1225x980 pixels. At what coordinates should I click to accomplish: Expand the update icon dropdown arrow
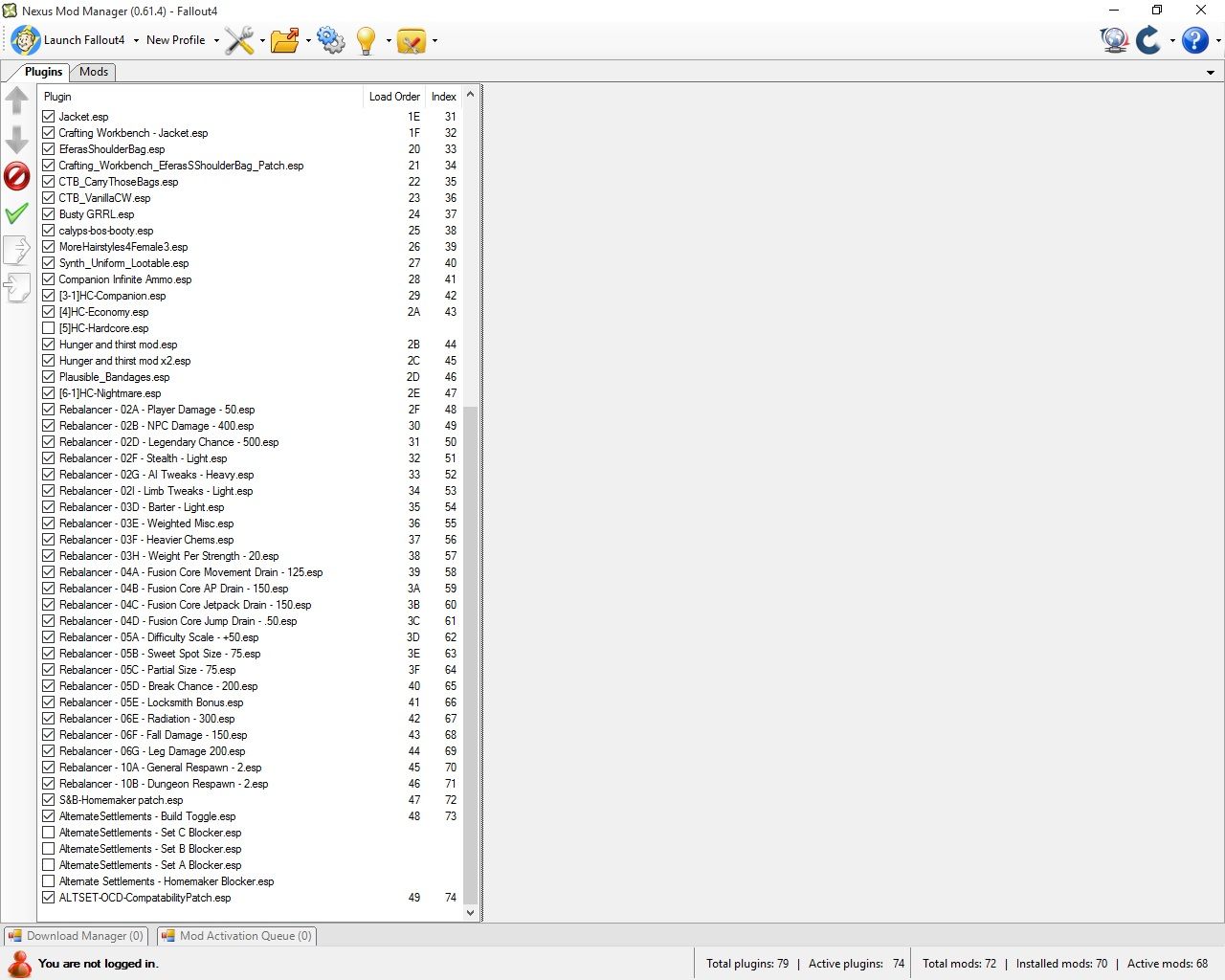click(1172, 40)
